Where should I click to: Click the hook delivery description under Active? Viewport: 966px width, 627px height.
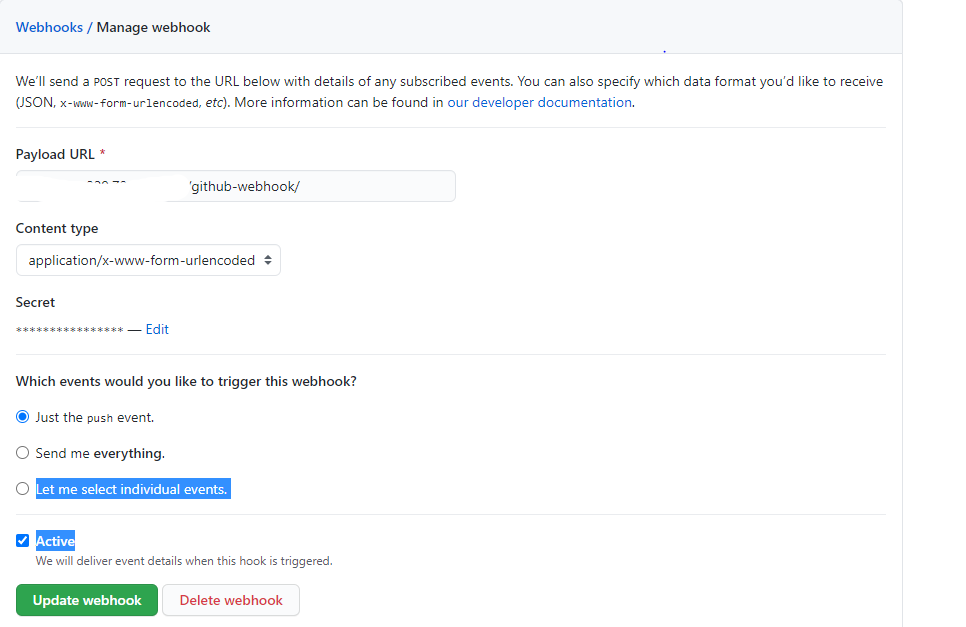[x=184, y=561]
